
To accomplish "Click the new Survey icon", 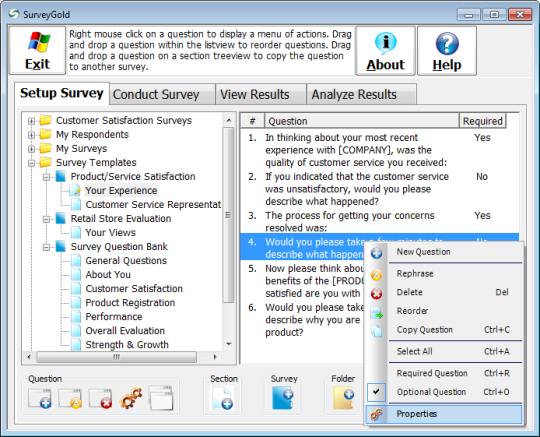I will [x=283, y=398].
